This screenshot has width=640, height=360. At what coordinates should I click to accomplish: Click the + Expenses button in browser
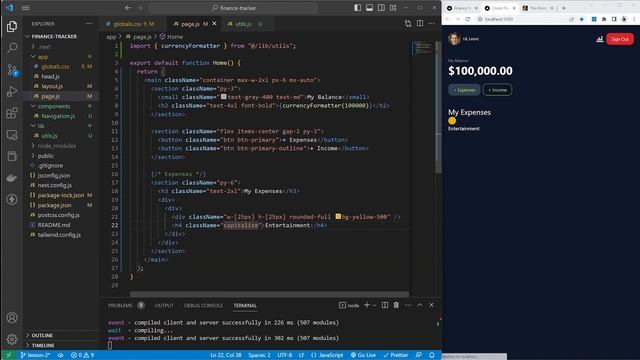click(464, 90)
